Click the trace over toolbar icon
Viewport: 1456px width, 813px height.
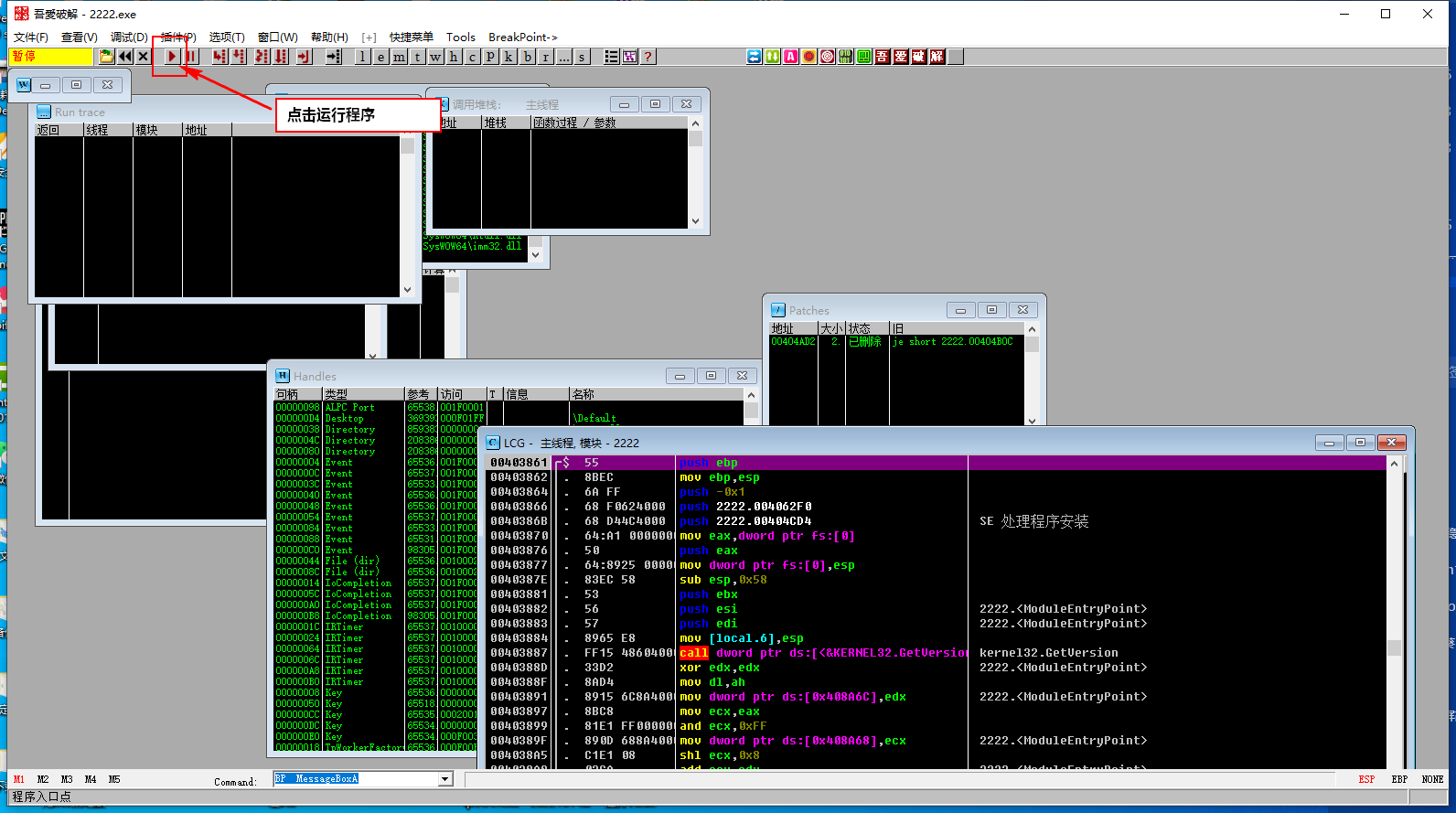pos(281,57)
